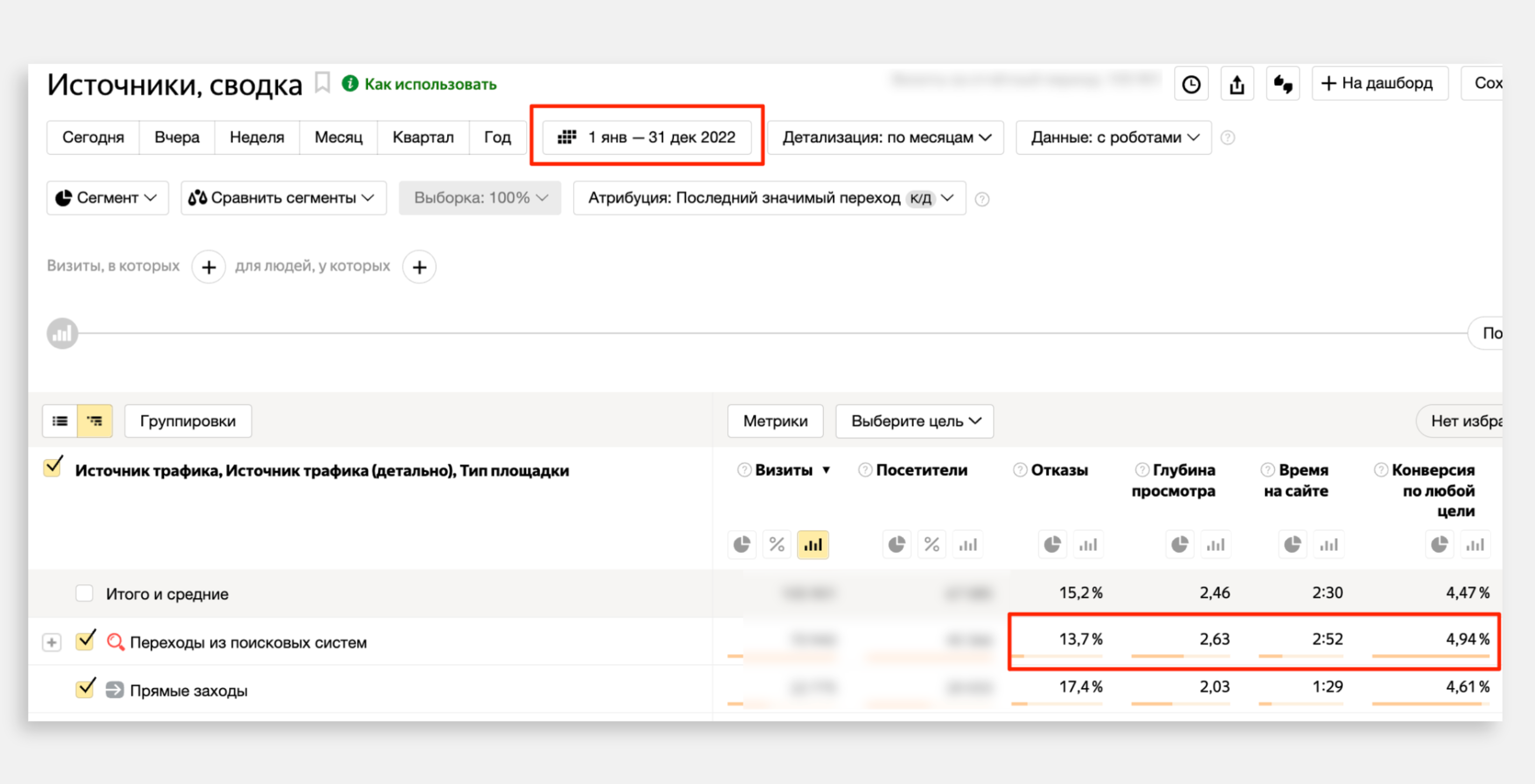Check the Итого и средние checkbox
The width and height of the screenshot is (1535, 784).
click(x=84, y=593)
